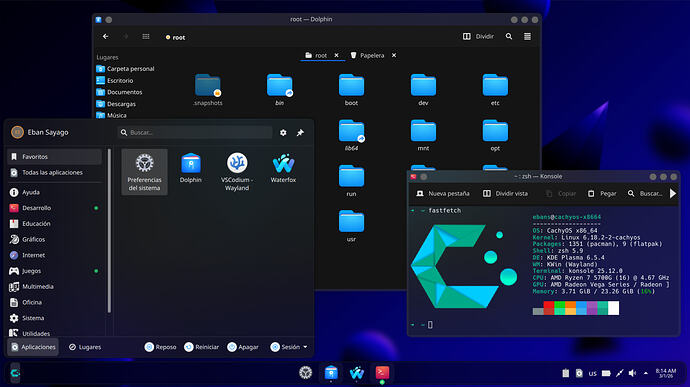Click the Buscar search field in launcher
The height and width of the screenshot is (387, 690).
tap(195, 132)
